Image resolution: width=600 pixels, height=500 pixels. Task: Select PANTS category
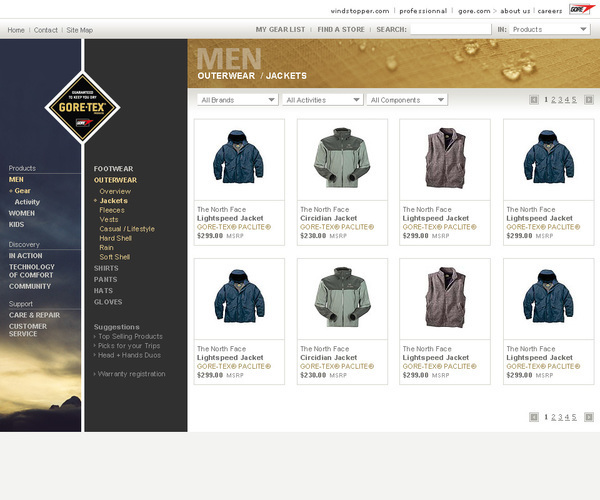pyautogui.click(x=106, y=280)
